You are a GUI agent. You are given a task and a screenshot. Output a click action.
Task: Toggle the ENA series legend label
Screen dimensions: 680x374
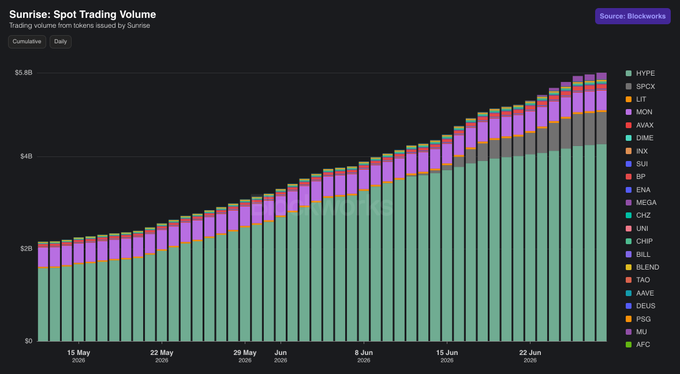point(643,190)
